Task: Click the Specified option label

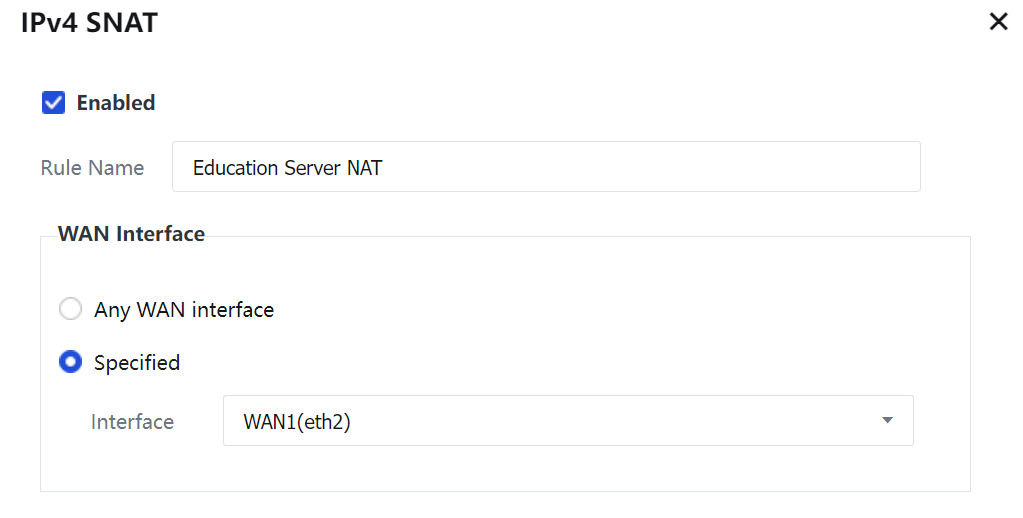Action: click(x=137, y=363)
